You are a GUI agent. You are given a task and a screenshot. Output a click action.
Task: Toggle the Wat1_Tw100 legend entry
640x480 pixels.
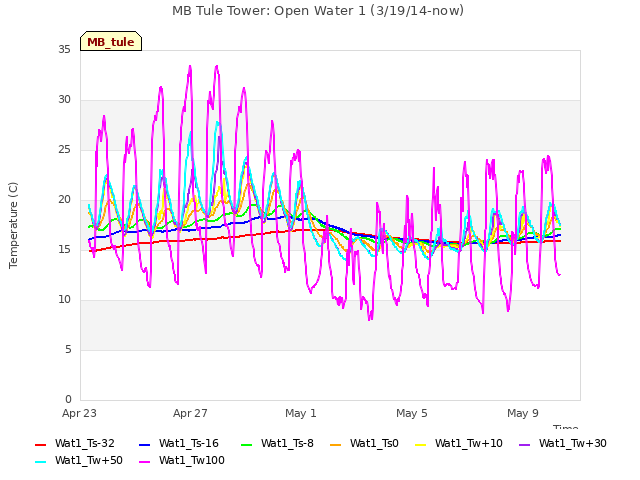pos(182,460)
